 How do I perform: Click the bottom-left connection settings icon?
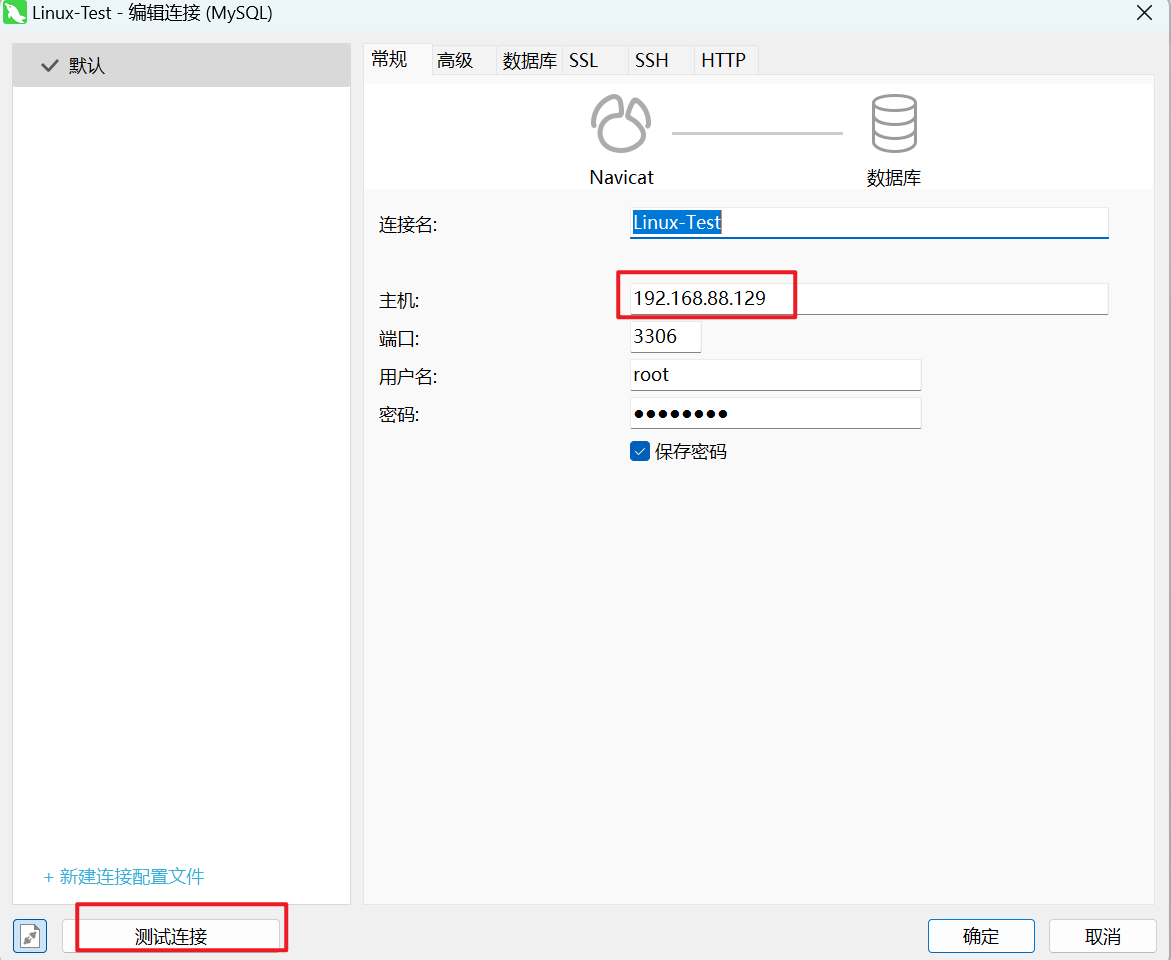pos(30,936)
